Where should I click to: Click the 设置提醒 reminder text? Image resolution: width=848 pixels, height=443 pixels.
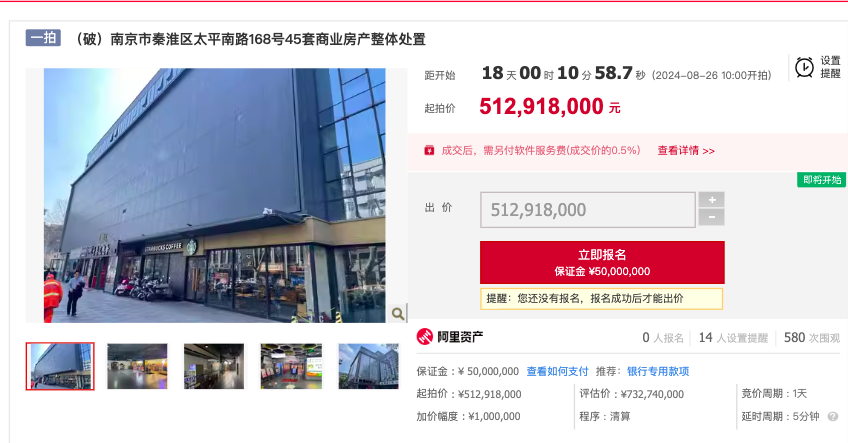830,67
